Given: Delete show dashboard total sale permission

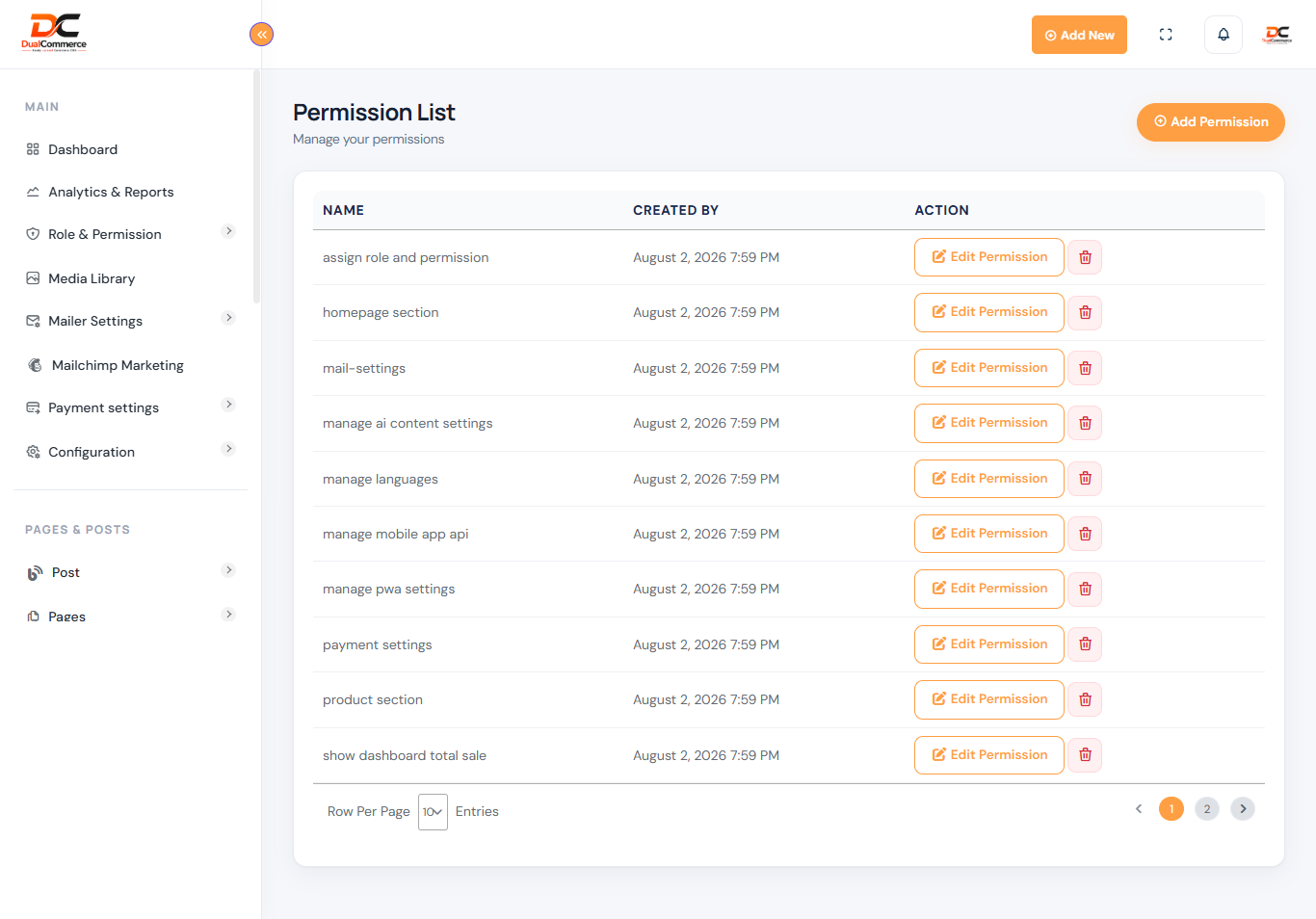Looking at the screenshot, I should click(x=1085, y=755).
